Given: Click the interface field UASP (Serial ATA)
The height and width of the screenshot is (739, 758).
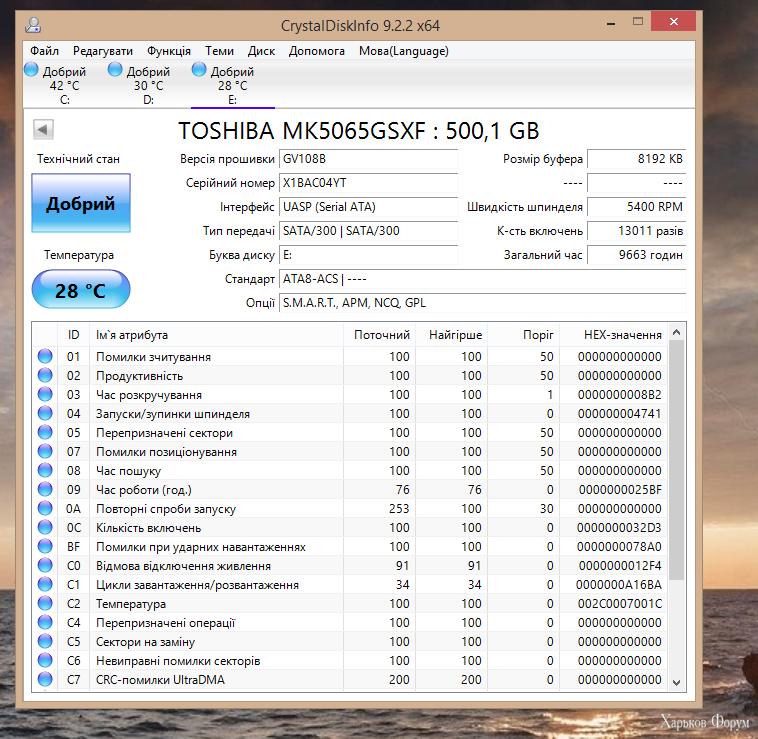Looking at the screenshot, I should 368,207.
